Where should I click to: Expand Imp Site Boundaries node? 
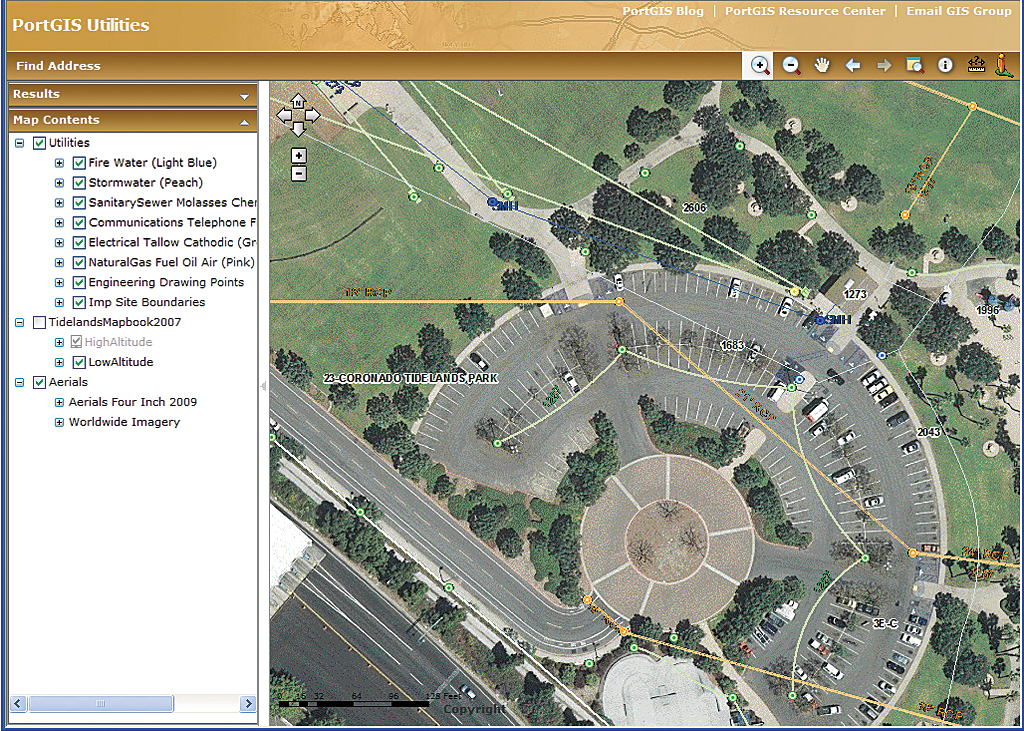coord(59,302)
